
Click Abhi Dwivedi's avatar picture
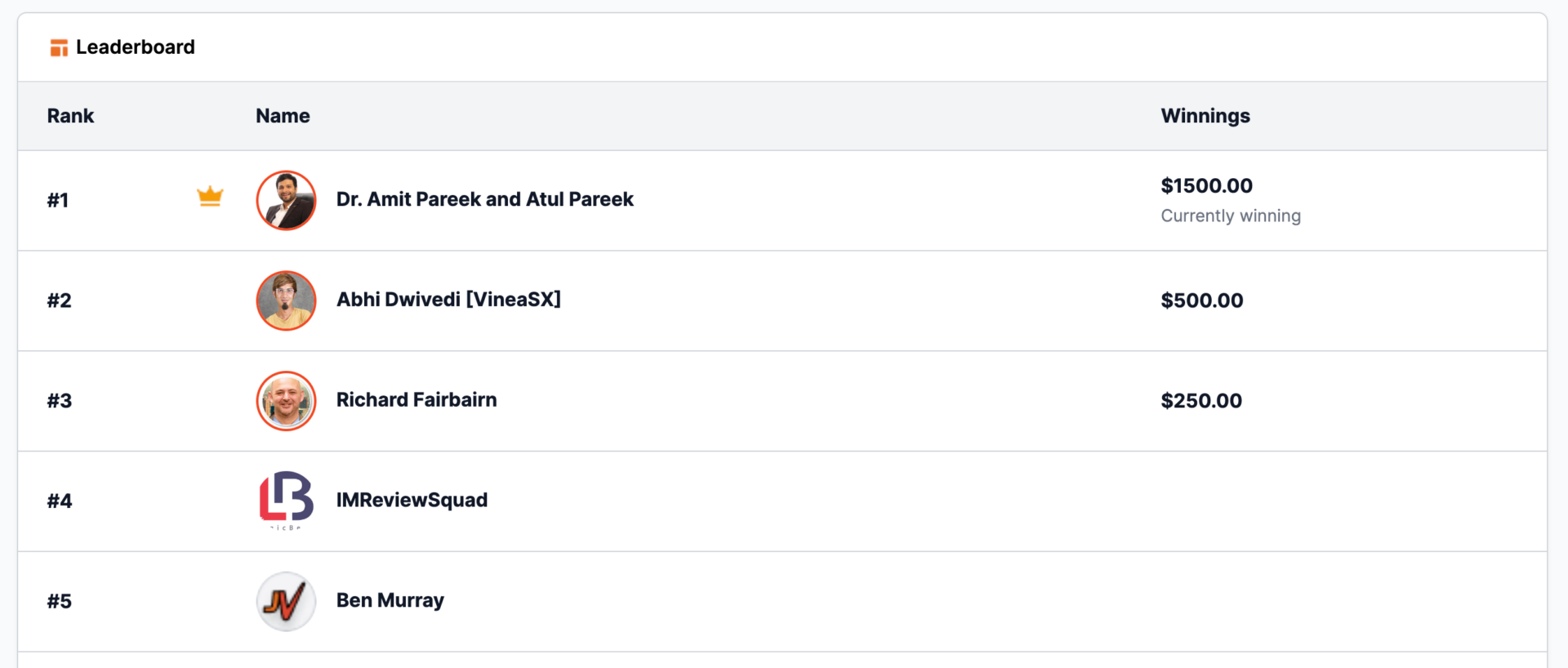(286, 301)
